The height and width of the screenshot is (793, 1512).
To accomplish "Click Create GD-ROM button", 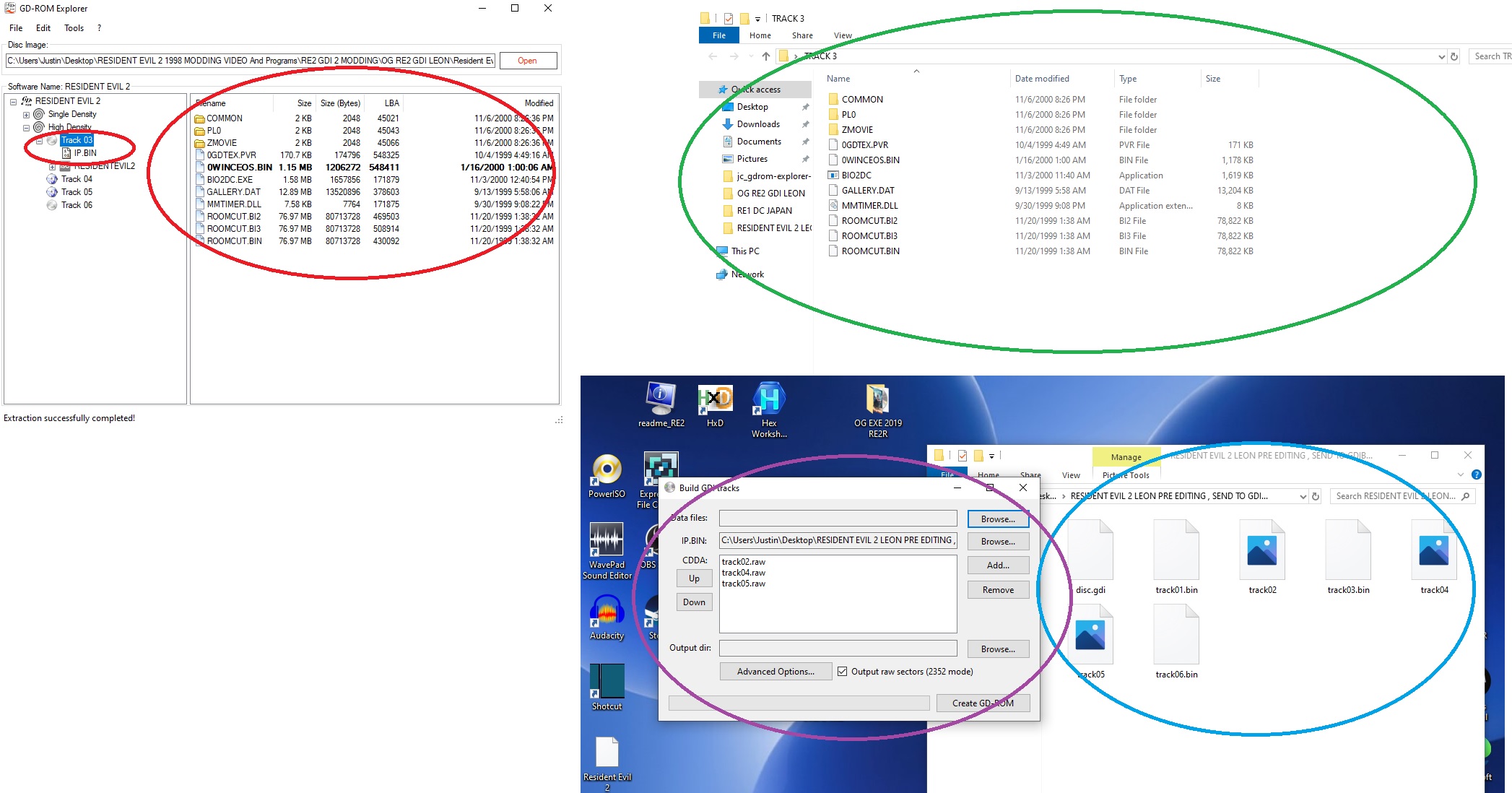I will pyautogui.click(x=983, y=703).
